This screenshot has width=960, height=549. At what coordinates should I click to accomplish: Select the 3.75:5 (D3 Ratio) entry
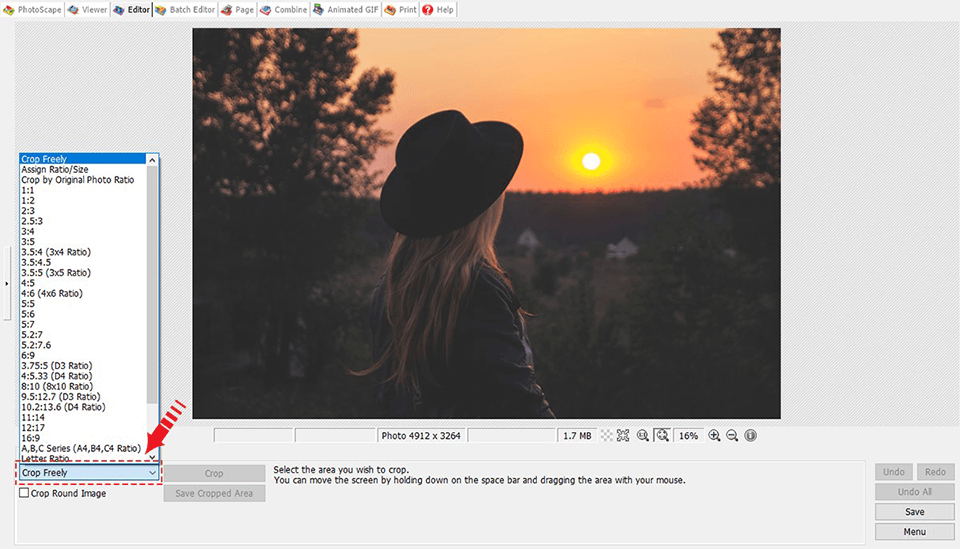[83, 366]
